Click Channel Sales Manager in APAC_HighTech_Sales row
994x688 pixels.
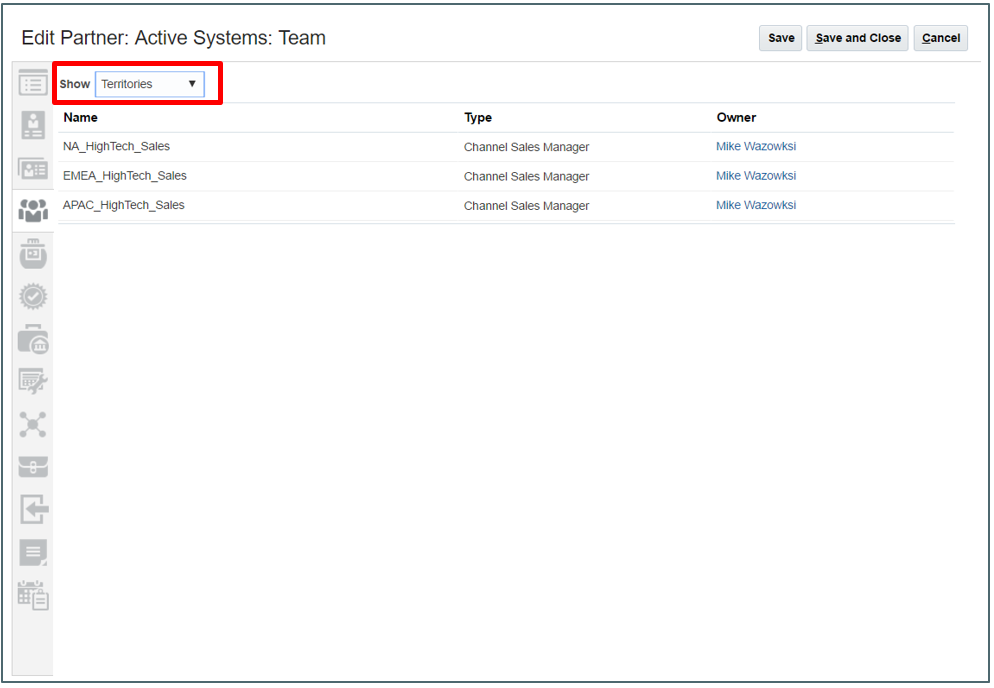526,205
